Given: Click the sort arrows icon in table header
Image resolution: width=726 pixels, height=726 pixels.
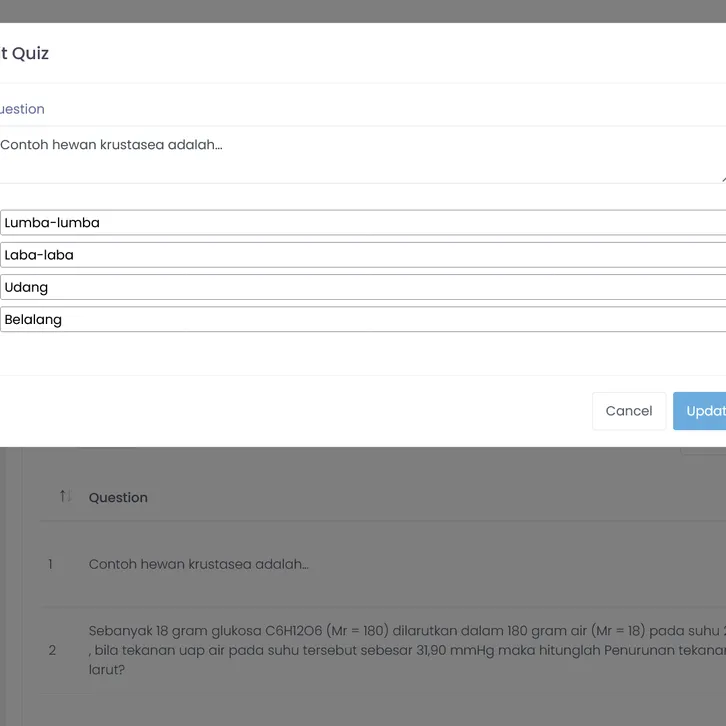Looking at the screenshot, I should point(65,496).
